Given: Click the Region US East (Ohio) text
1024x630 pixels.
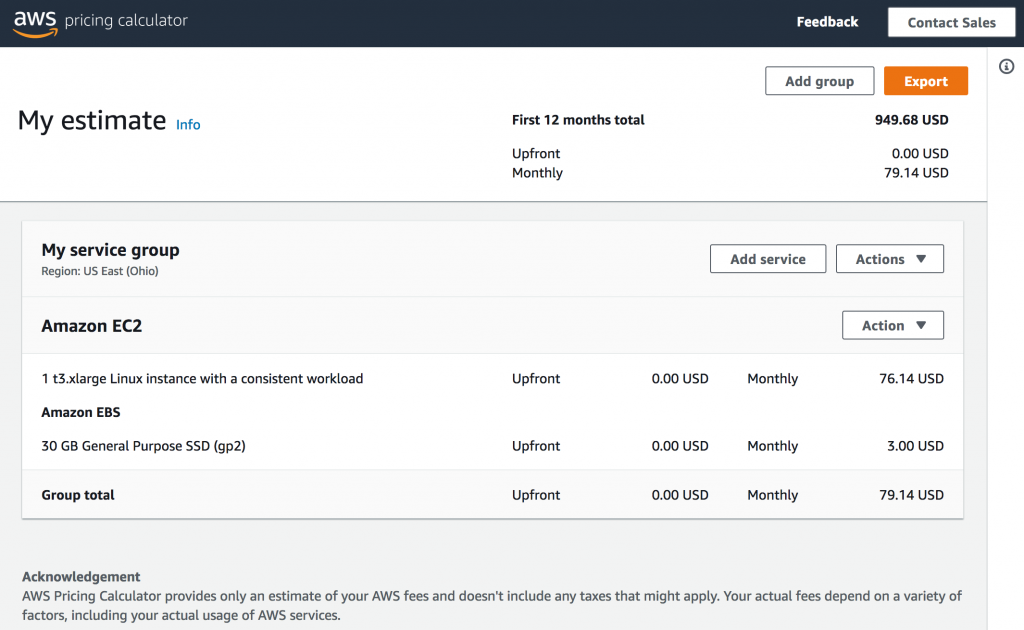Looking at the screenshot, I should 99,271.
